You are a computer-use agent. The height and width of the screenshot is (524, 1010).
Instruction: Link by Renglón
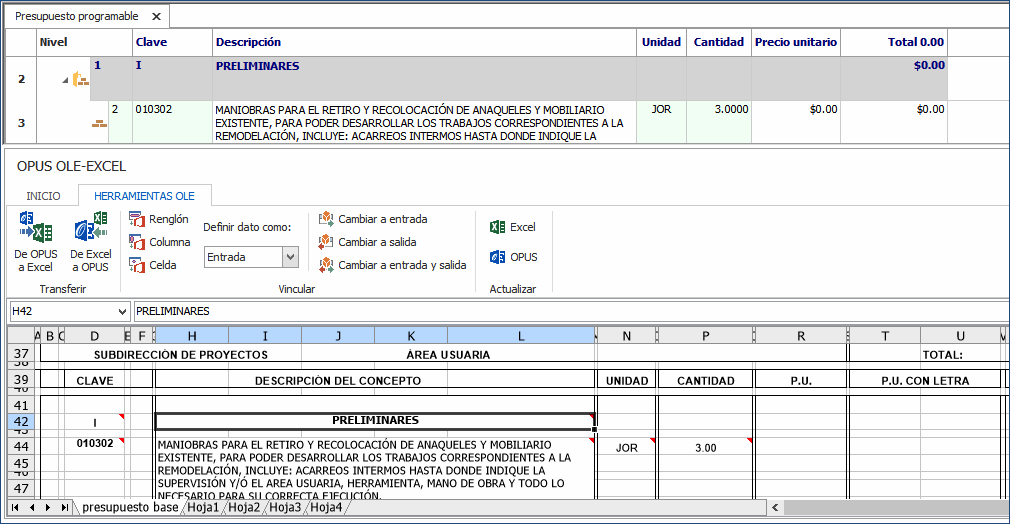159,219
